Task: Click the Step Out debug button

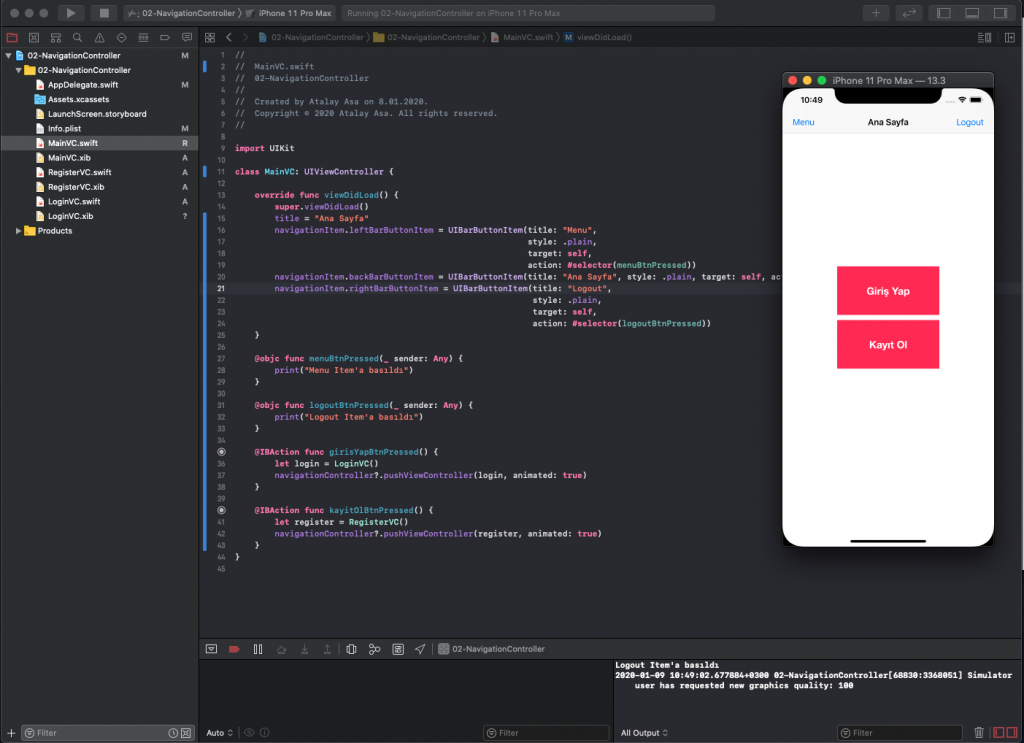Action: pos(327,649)
